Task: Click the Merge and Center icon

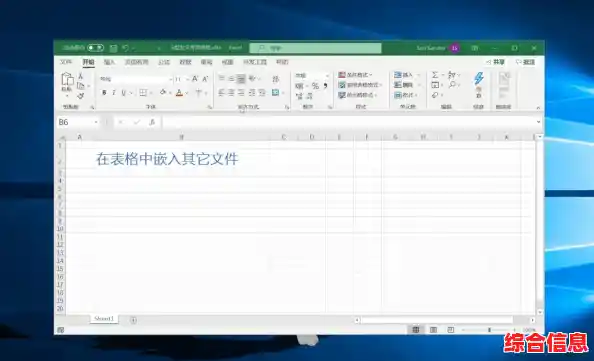Action: [x=276, y=92]
